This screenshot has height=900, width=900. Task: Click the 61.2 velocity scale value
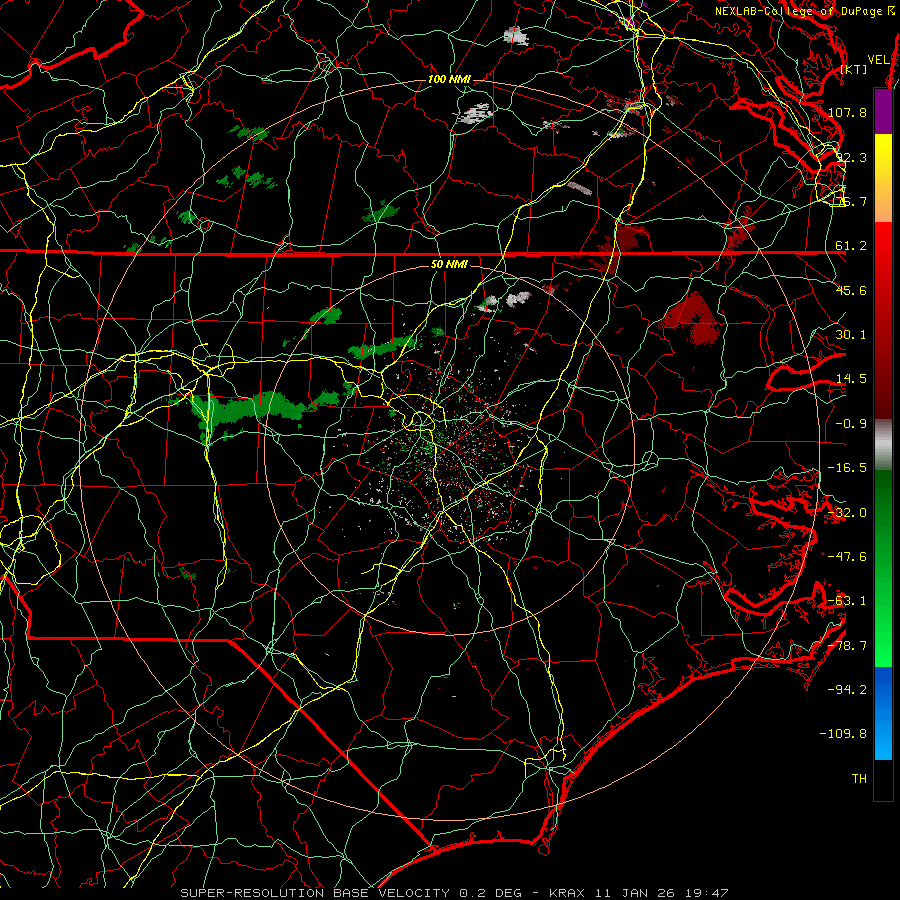point(851,246)
